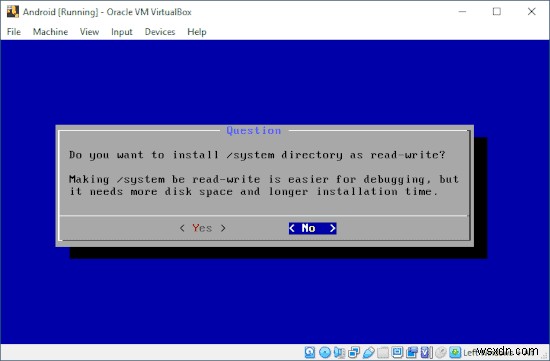This screenshot has height=361, width=550.
Task: Click the hard disk activity status icon
Action: click(310, 352)
